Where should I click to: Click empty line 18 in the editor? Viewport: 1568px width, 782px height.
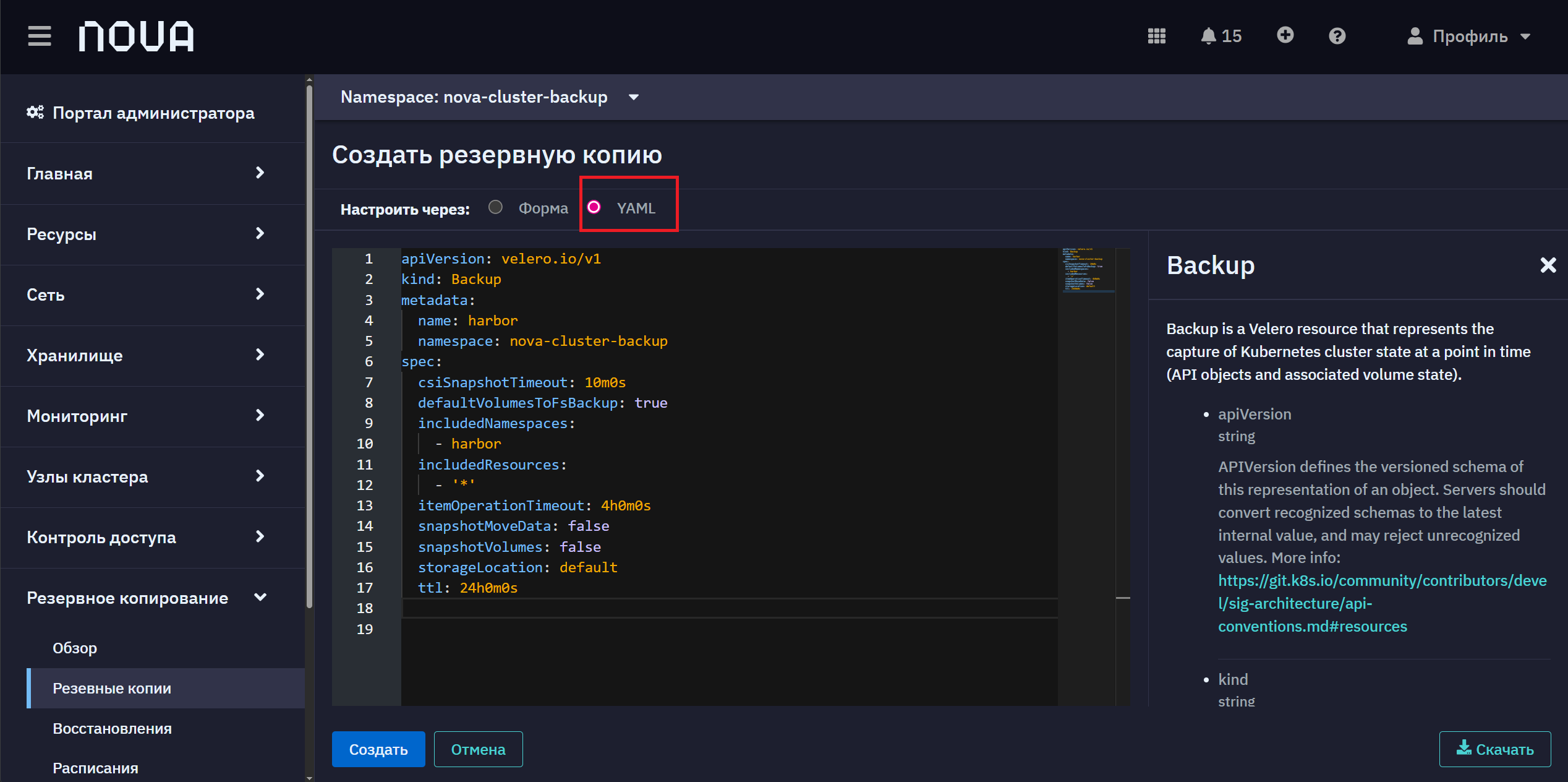pyautogui.click(x=730, y=608)
